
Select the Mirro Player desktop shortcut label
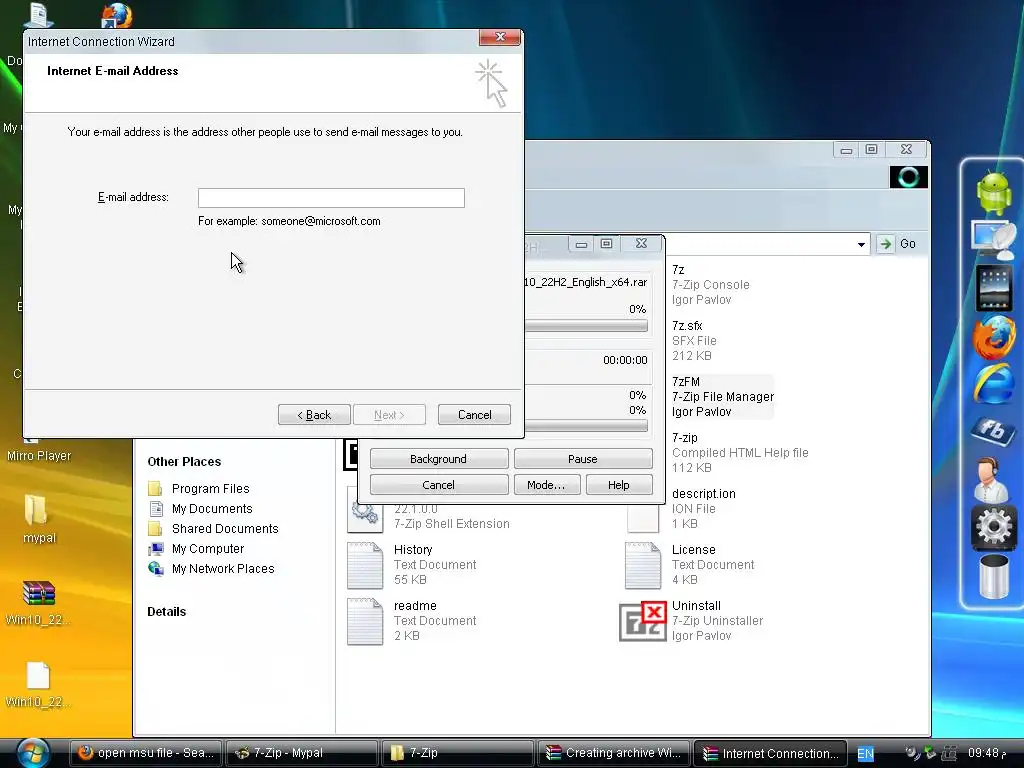(39, 456)
